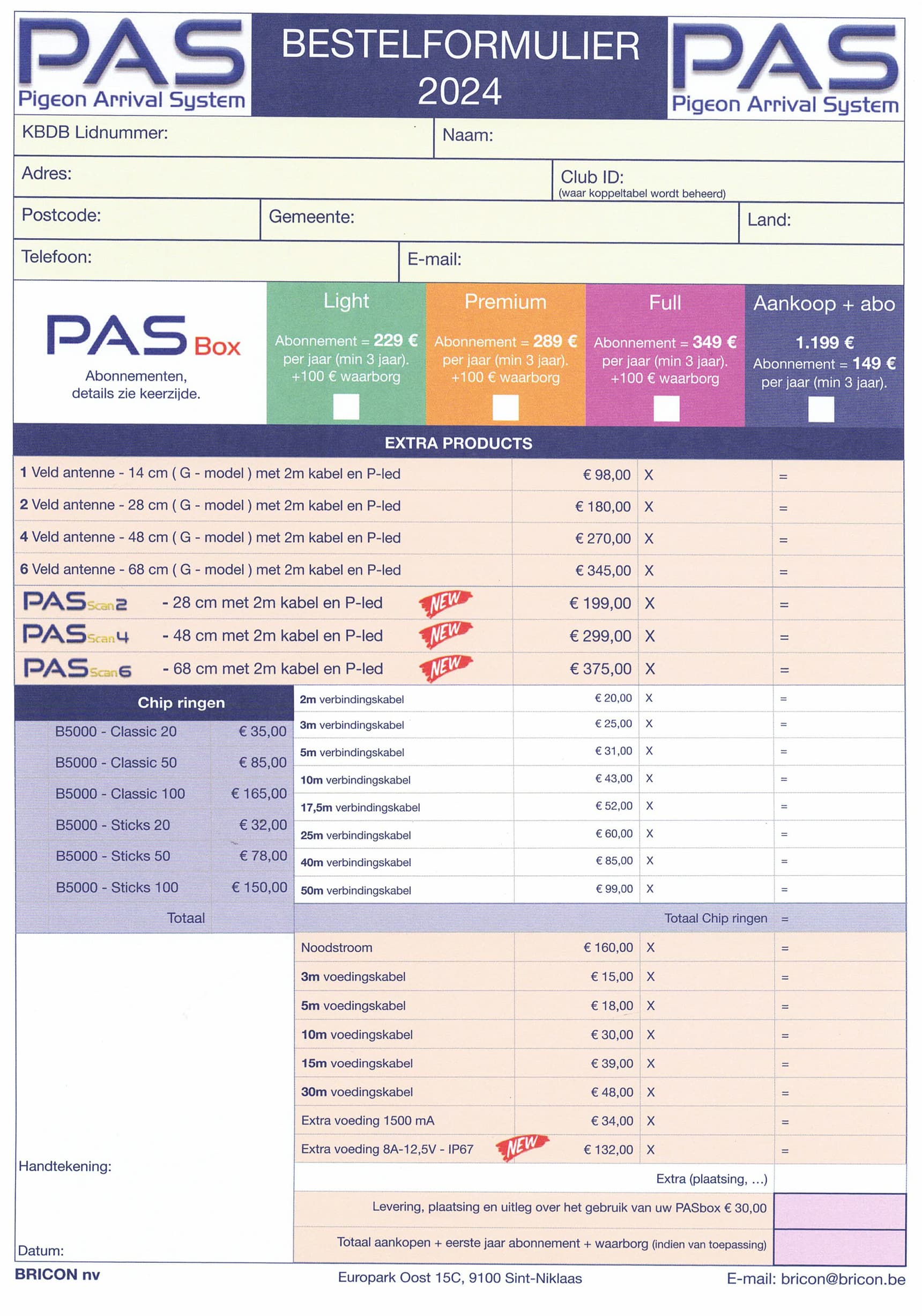Click the top-left PAS Pigeon Arrival System logo
Image resolution: width=922 pixels, height=1316 pixels.
coord(132,64)
